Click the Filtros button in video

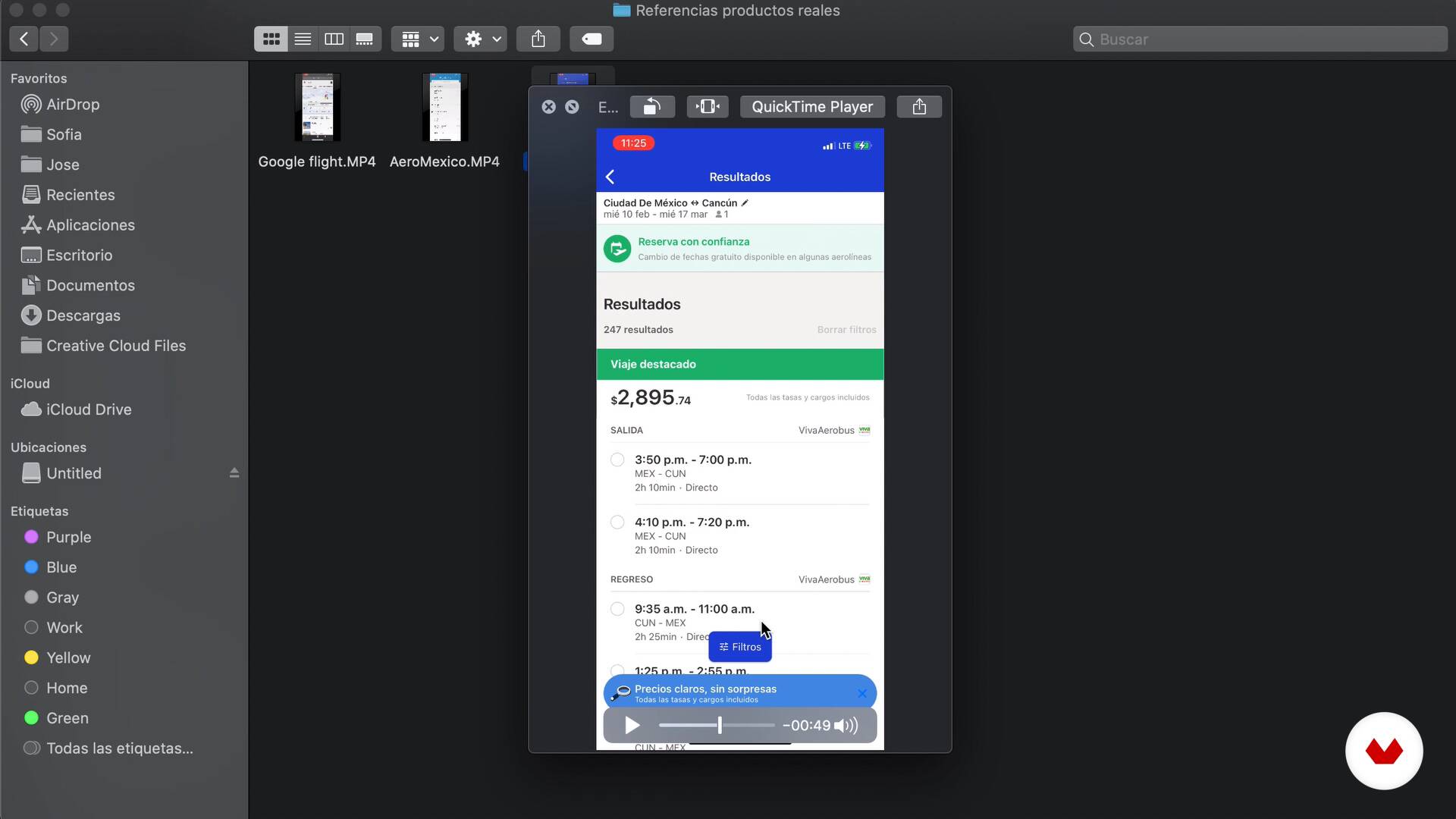pos(740,647)
